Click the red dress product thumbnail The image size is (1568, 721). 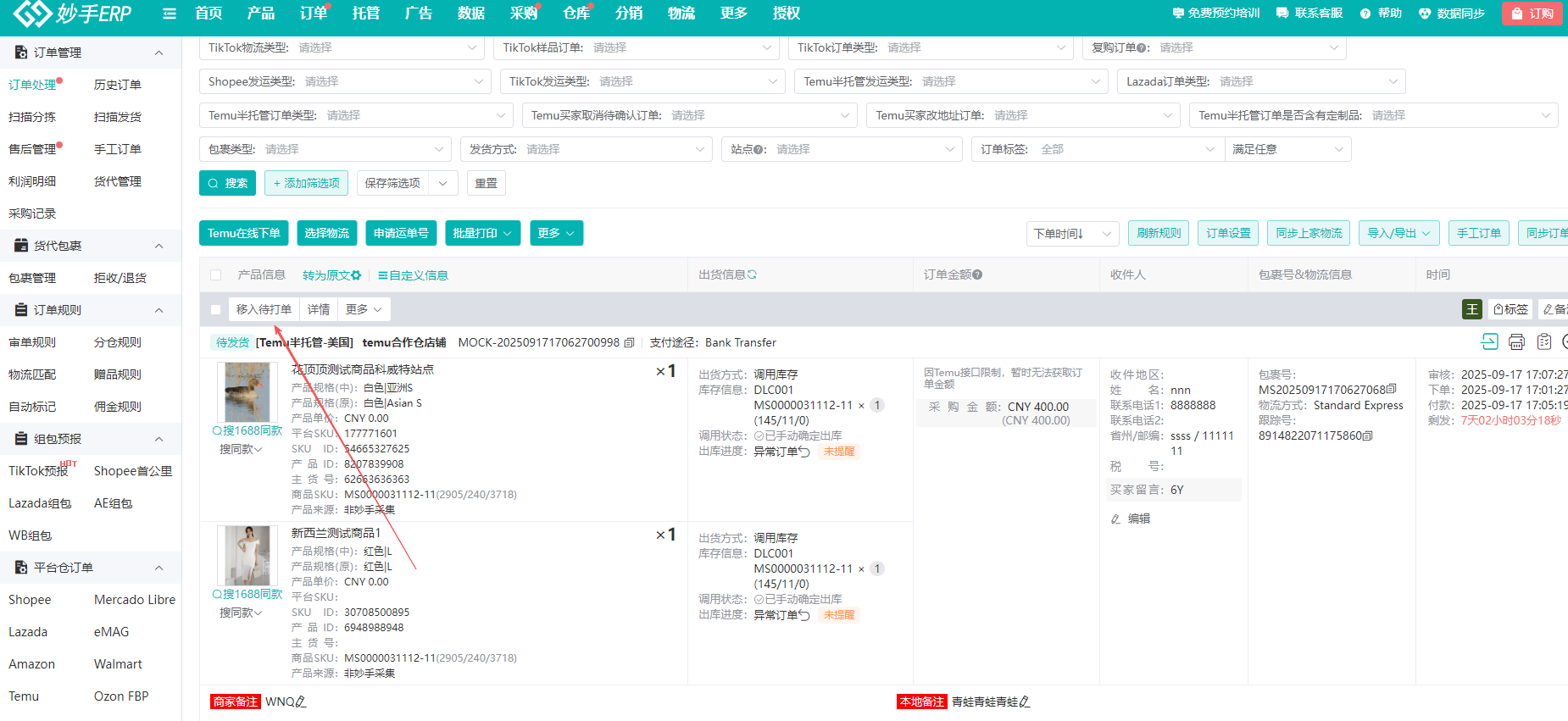(247, 556)
